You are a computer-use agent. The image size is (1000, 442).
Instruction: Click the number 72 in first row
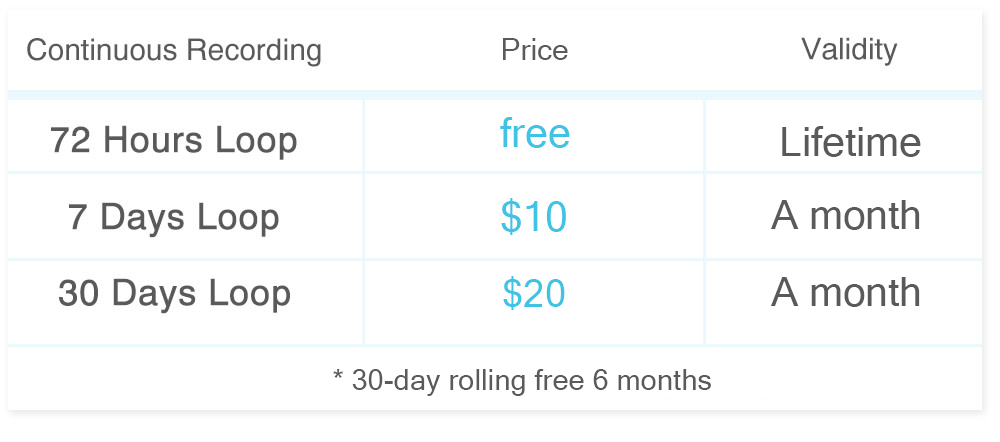coord(71,140)
